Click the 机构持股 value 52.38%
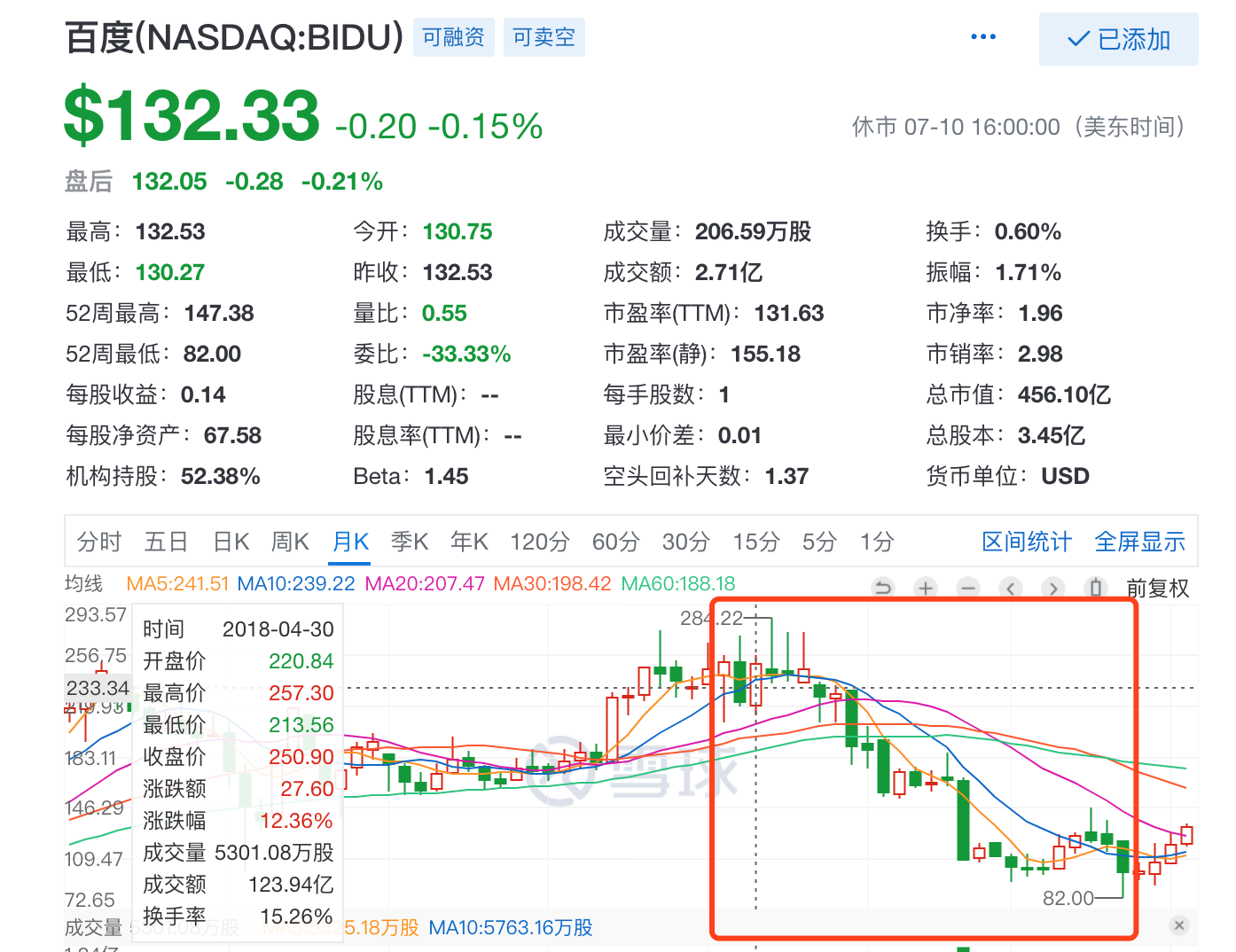 [221, 476]
